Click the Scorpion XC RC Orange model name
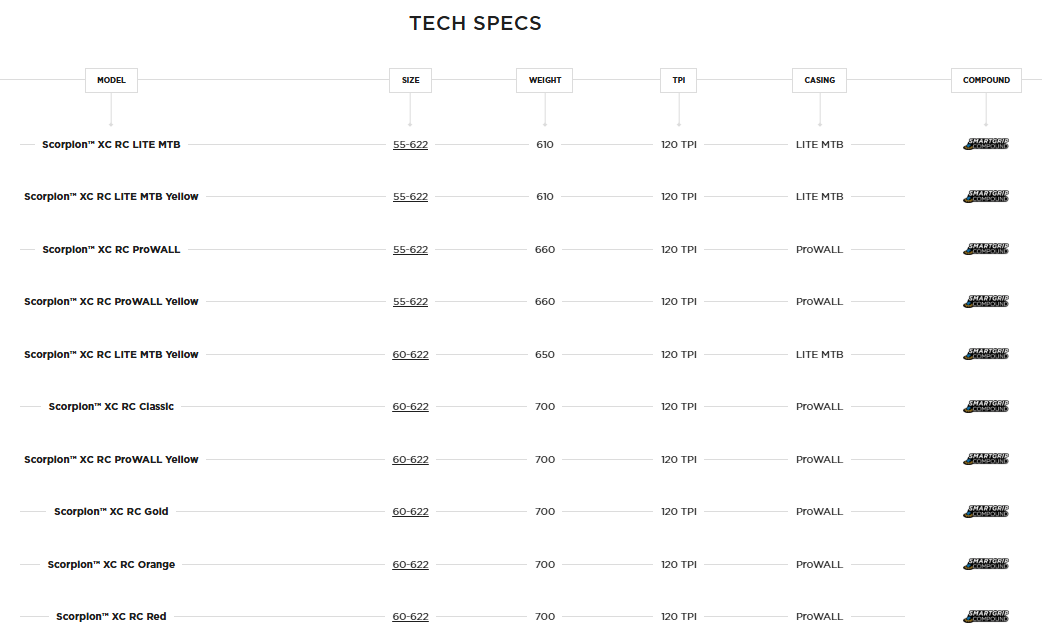Screen dimensions: 1042x638 pos(111,565)
